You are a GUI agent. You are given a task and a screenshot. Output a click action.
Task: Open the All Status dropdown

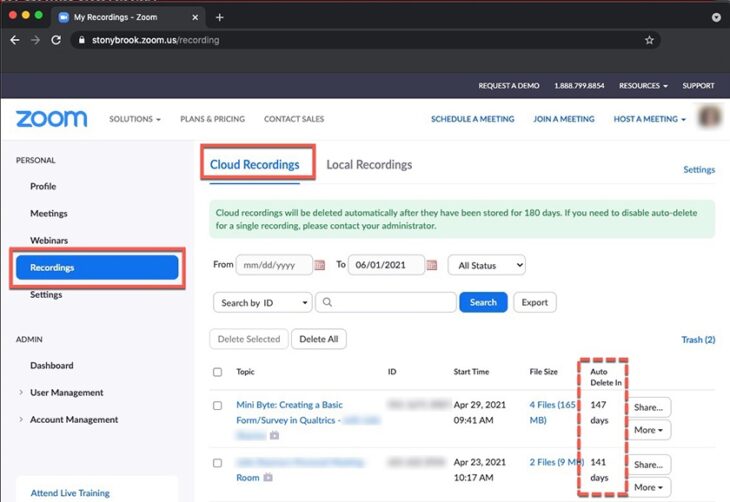pos(486,266)
